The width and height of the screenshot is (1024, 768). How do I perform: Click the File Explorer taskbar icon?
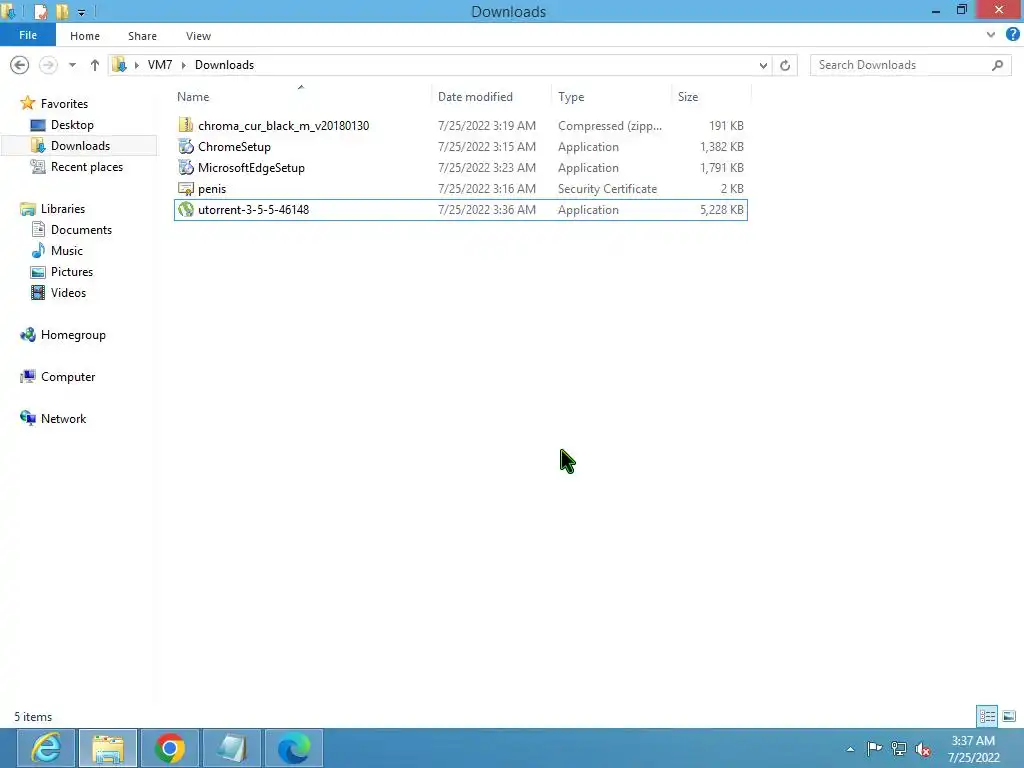click(108, 748)
